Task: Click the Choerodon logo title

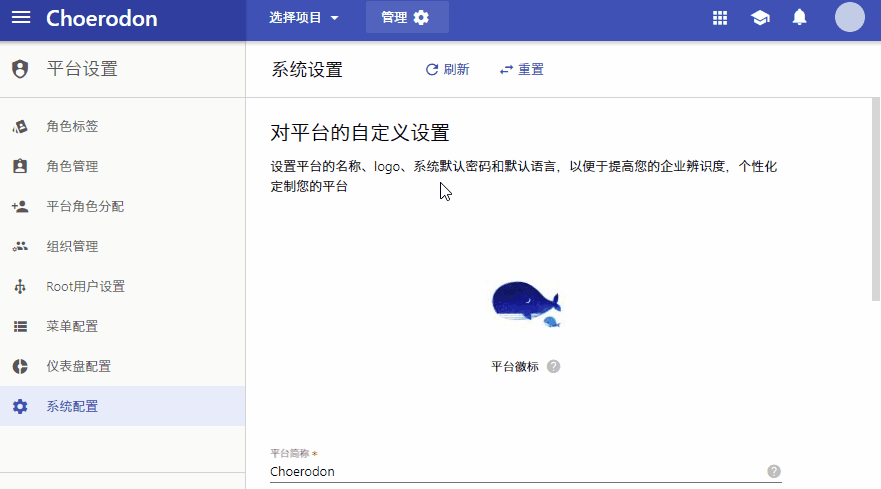Action: click(x=102, y=19)
